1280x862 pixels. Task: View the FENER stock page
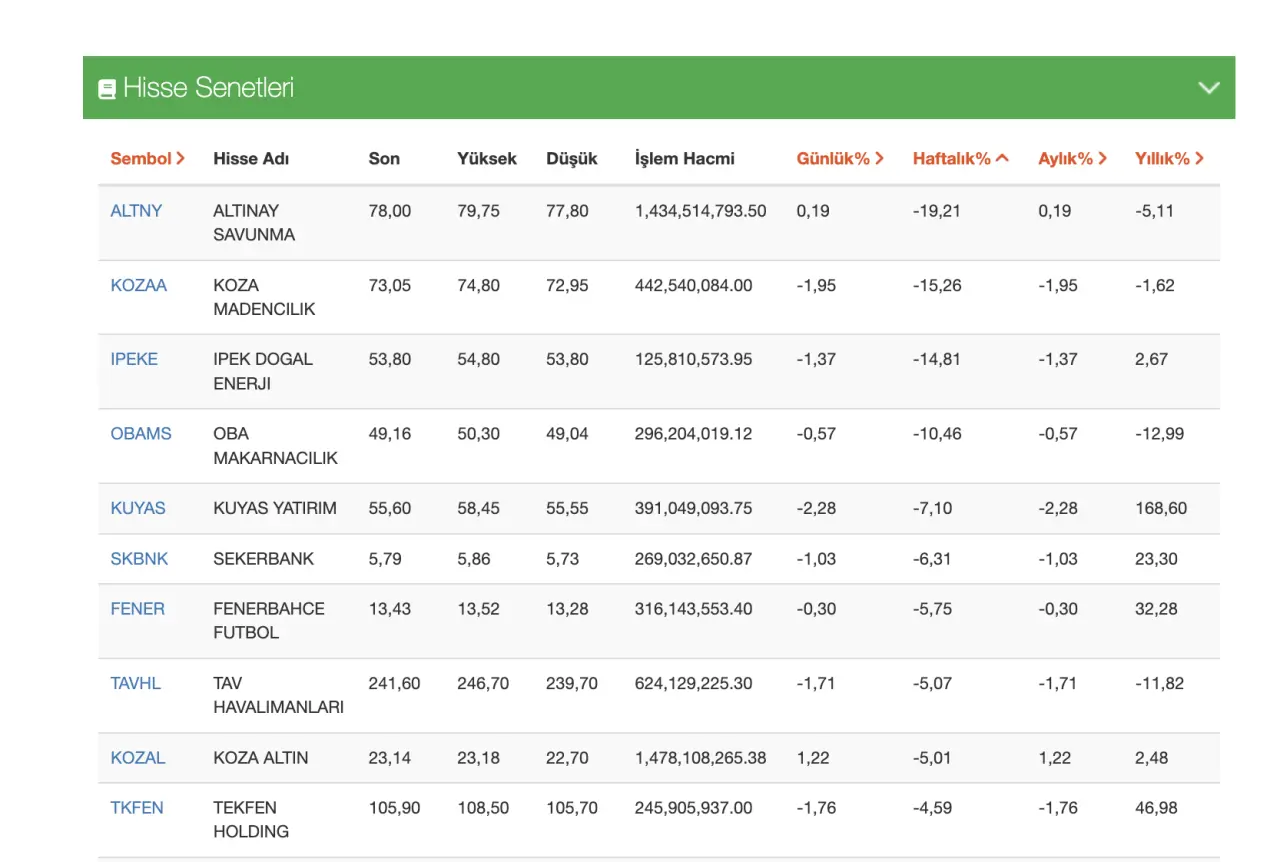138,609
